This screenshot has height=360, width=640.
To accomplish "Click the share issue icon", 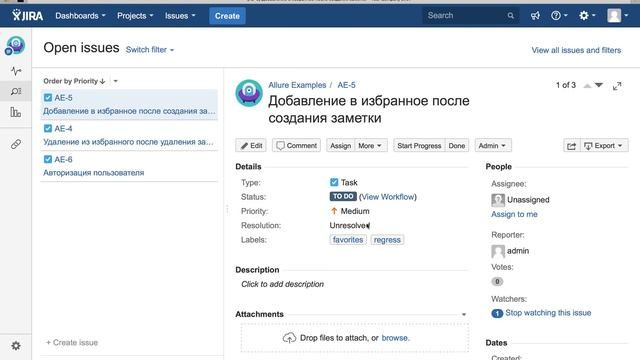I will [x=571, y=146].
